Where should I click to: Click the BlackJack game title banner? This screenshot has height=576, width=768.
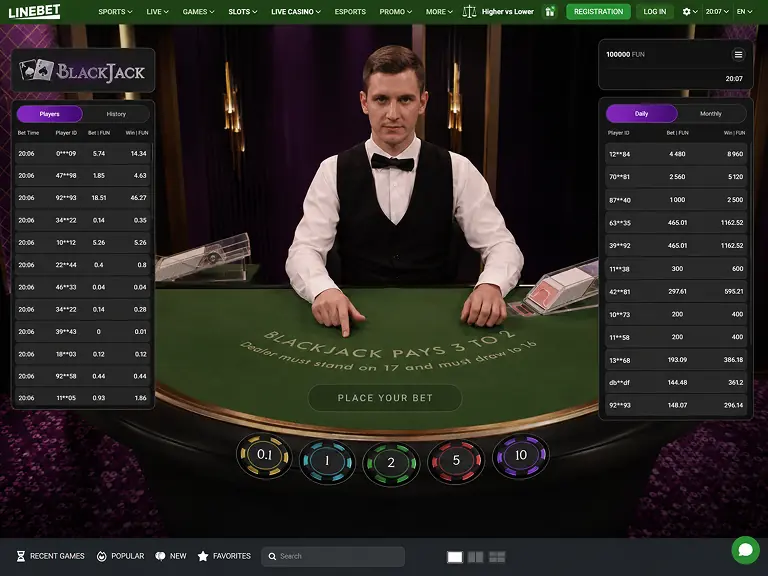pos(83,71)
